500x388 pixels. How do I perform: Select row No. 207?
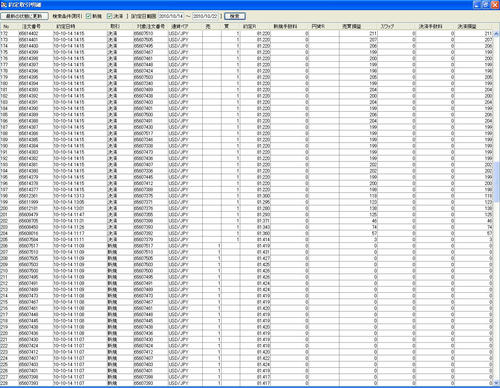click(x=247, y=252)
